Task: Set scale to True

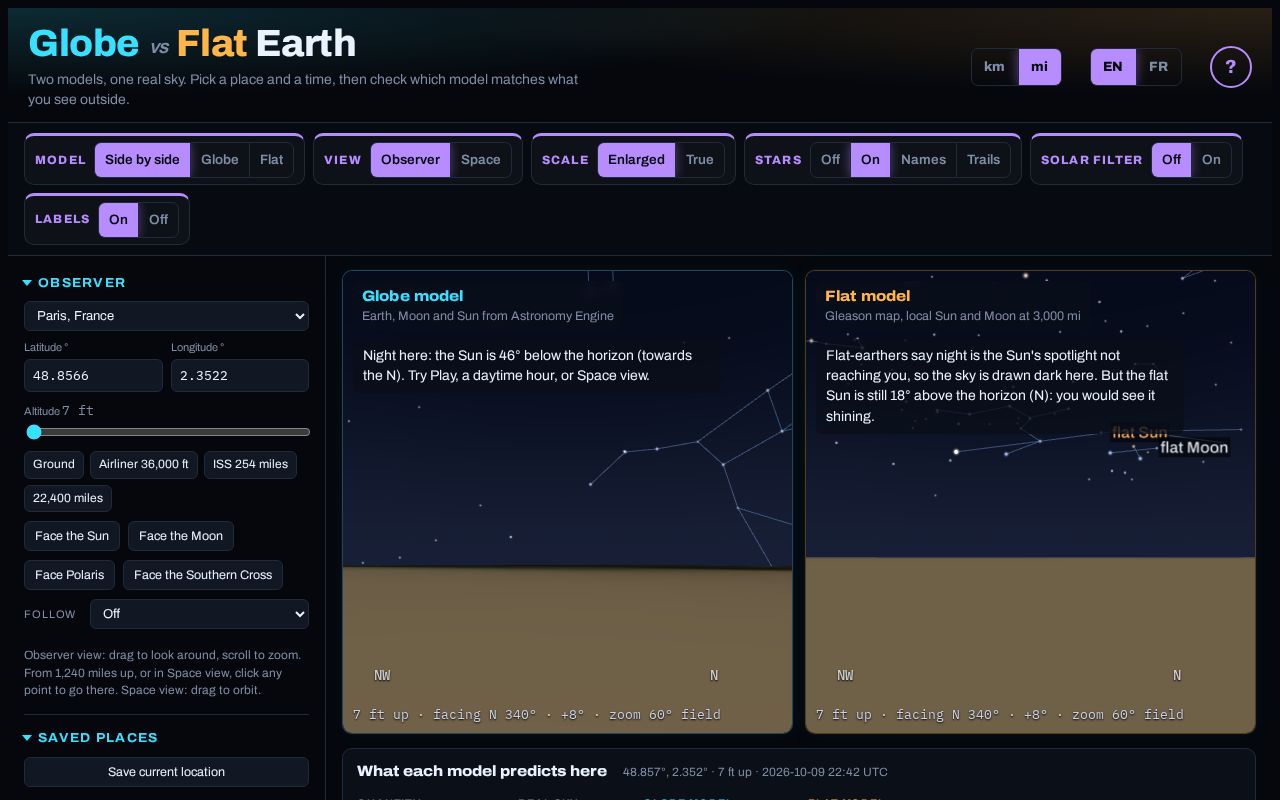Action: (x=700, y=160)
